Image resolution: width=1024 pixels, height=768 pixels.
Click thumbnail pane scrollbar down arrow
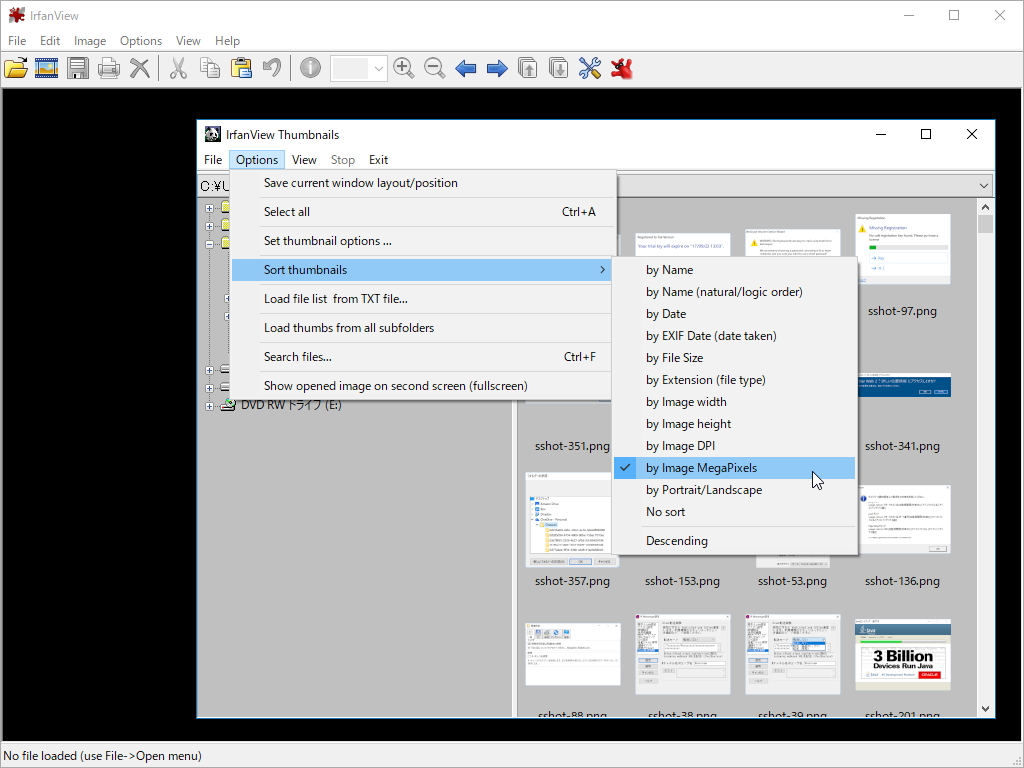click(x=985, y=709)
